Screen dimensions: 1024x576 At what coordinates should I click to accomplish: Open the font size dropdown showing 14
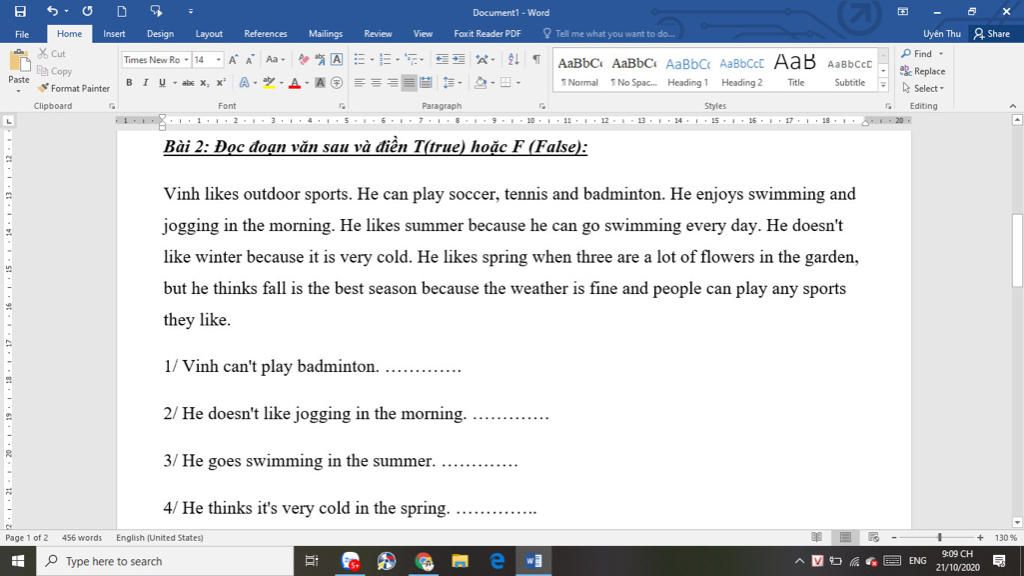208,59
